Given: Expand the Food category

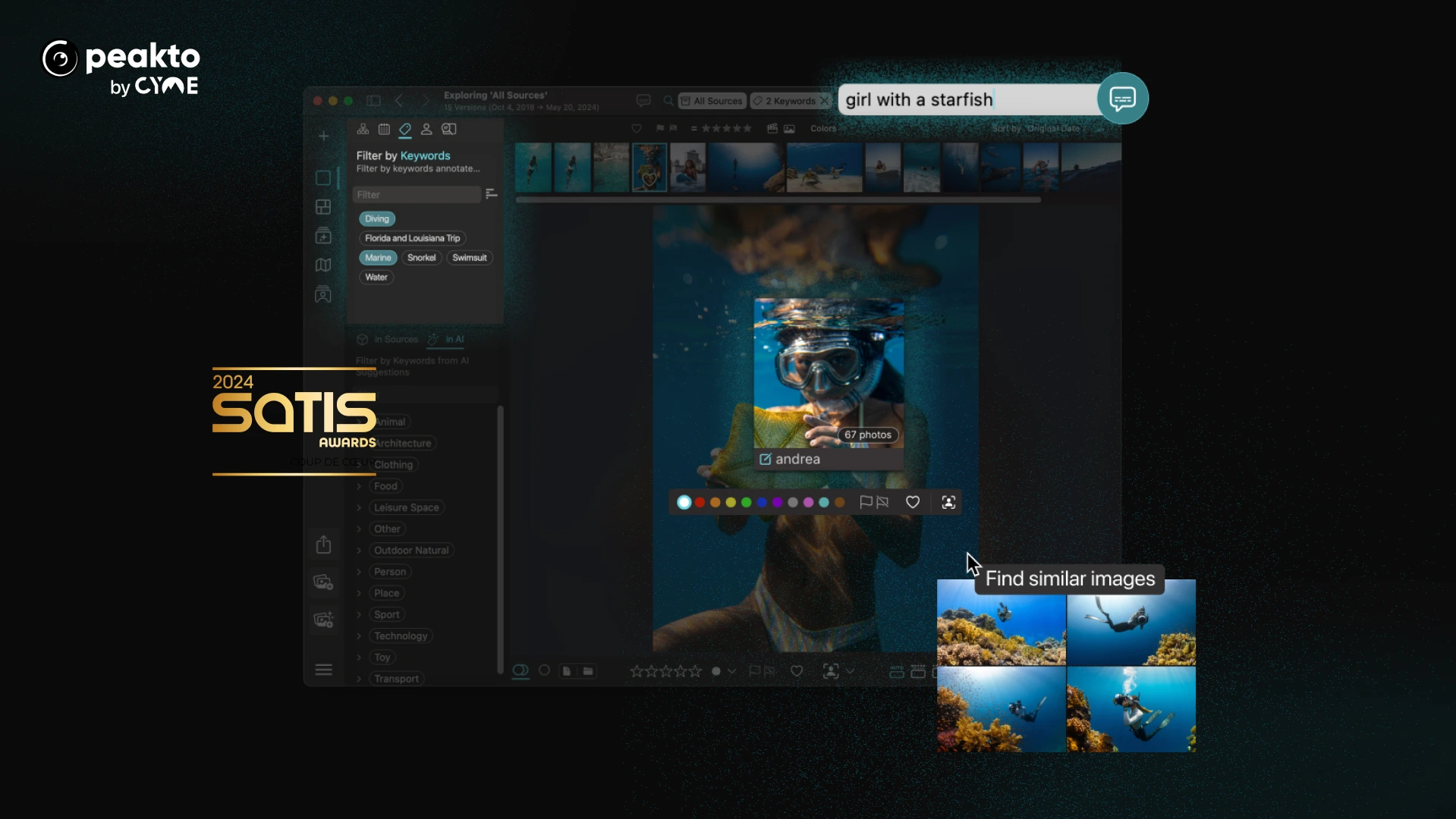Looking at the screenshot, I should tap(359, 486).
